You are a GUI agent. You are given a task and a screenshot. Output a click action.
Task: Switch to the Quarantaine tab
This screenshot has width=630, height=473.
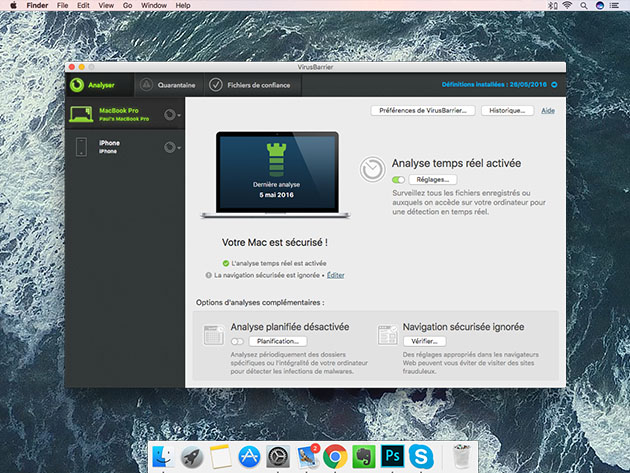point(169,85)
